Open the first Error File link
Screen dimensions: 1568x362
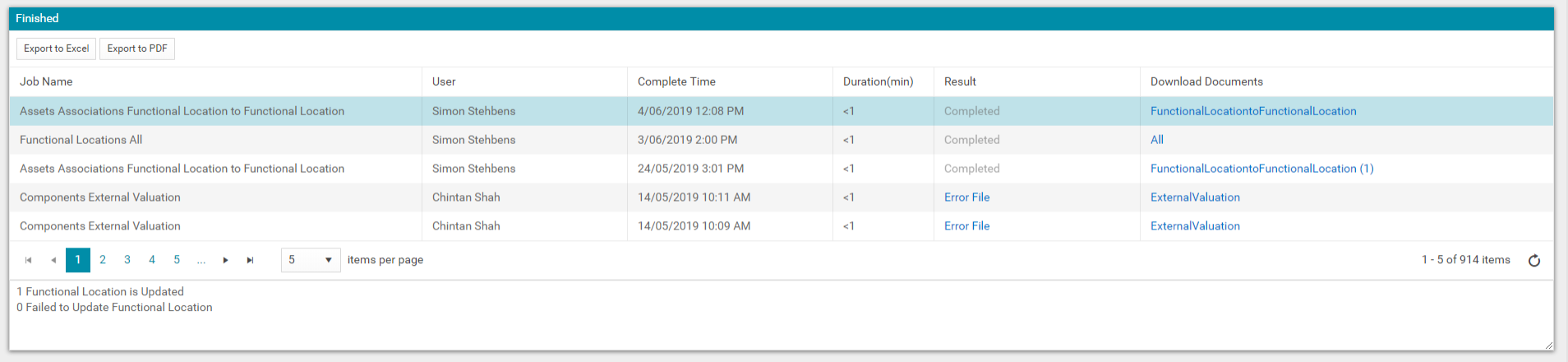coord(966,197)
